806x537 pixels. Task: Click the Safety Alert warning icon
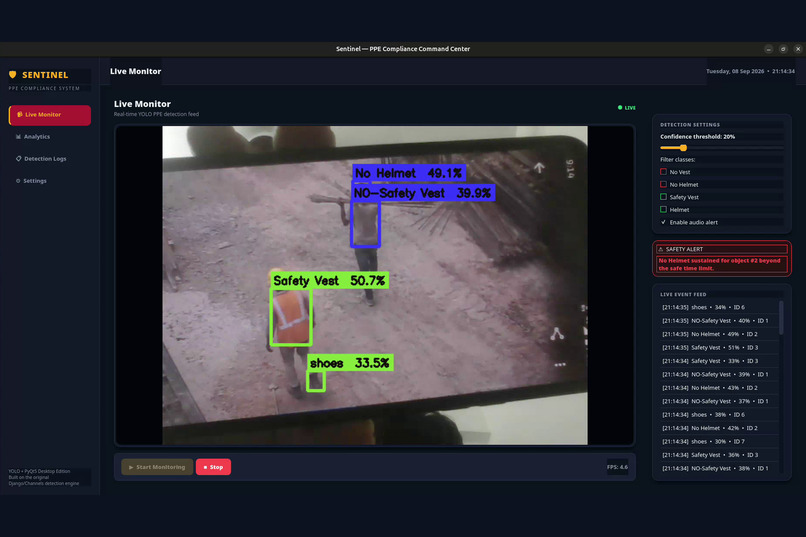pos(661,249)
